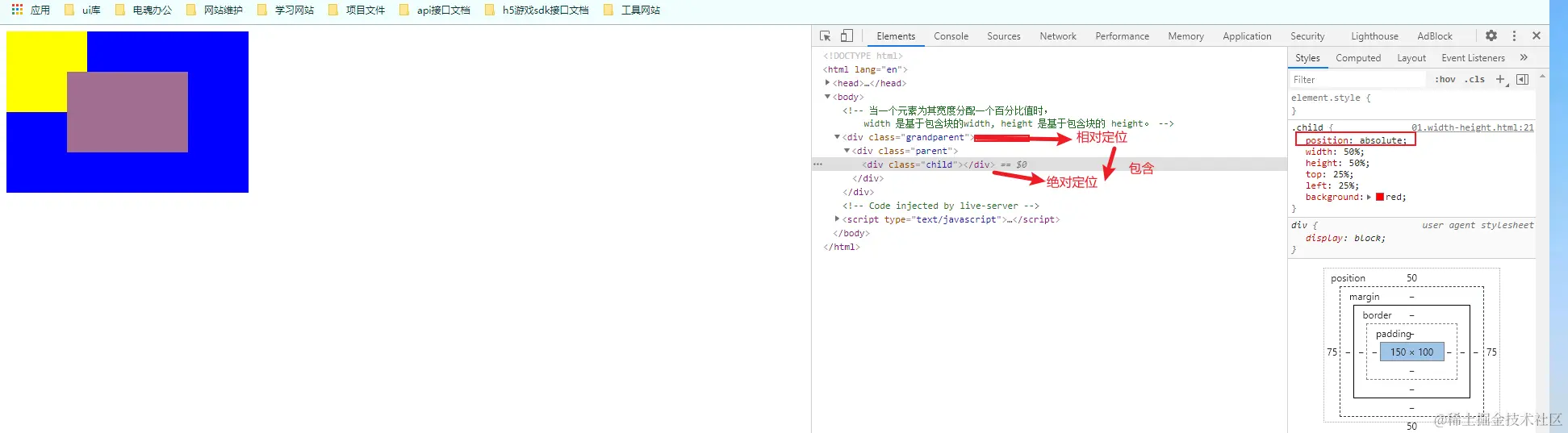Switch to the Memory tab

(x=1185, y=36)
